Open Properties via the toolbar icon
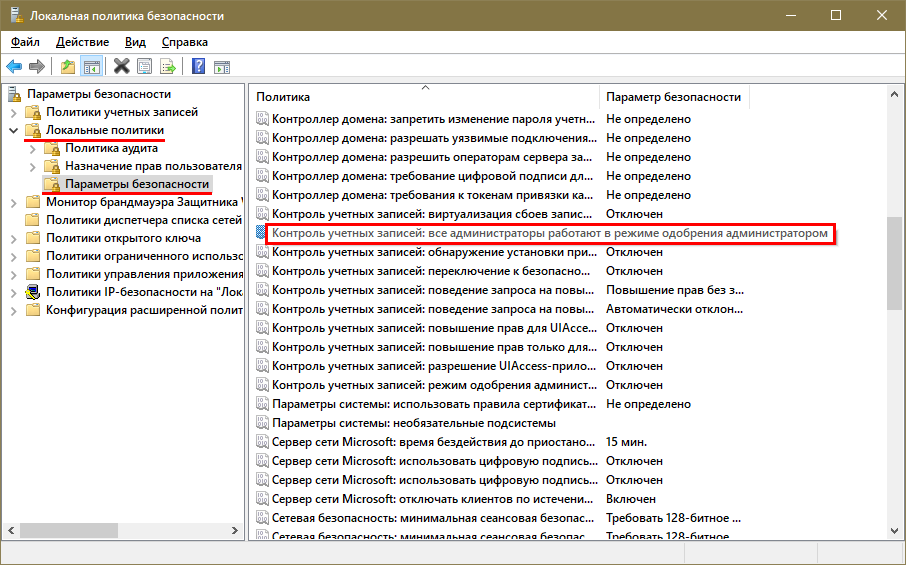Image resolution: width=906 pixels, height=565 pixels. point(145,67)
